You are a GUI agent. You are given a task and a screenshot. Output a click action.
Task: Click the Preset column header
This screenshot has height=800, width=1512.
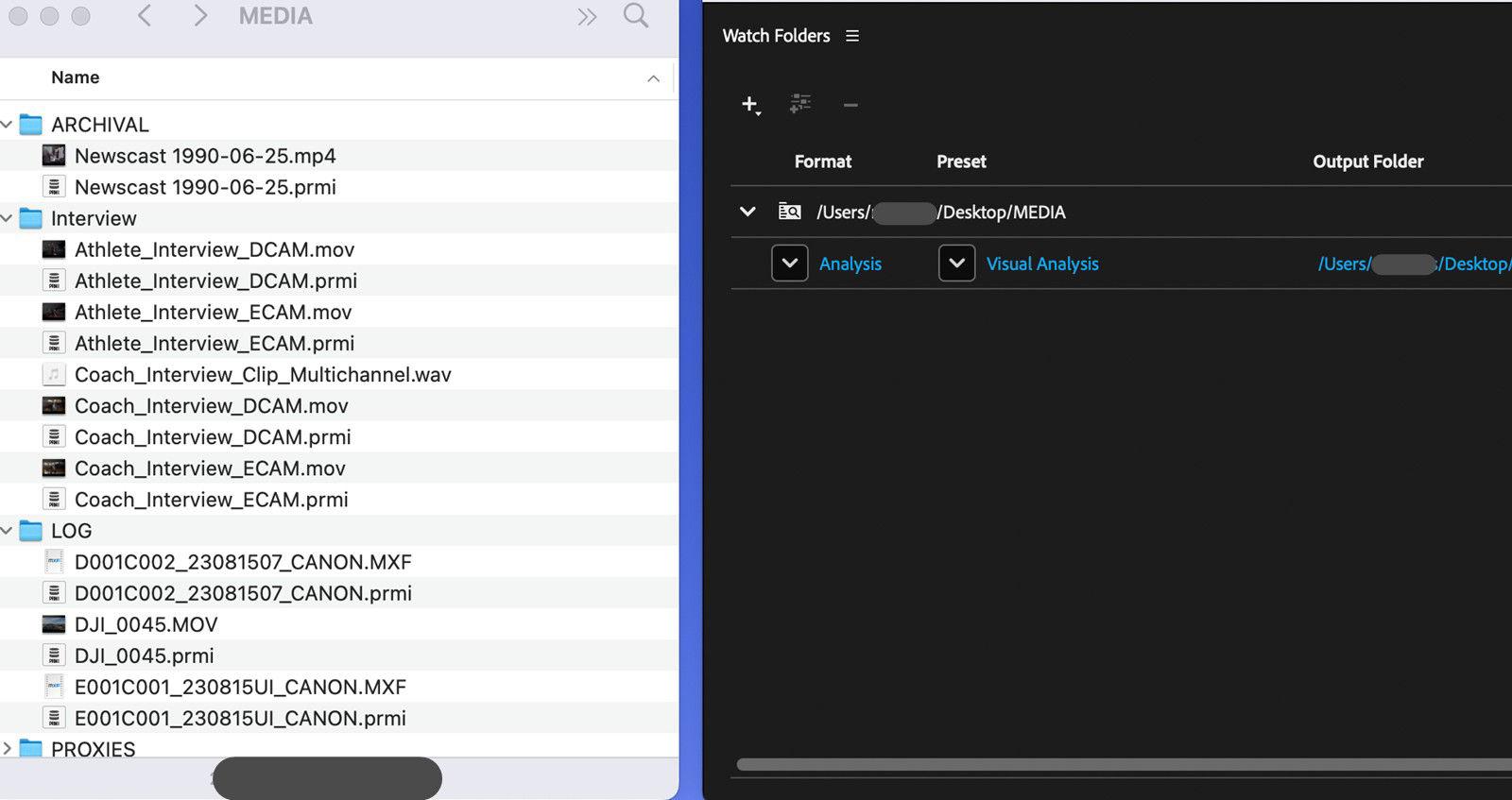point(961,162)
